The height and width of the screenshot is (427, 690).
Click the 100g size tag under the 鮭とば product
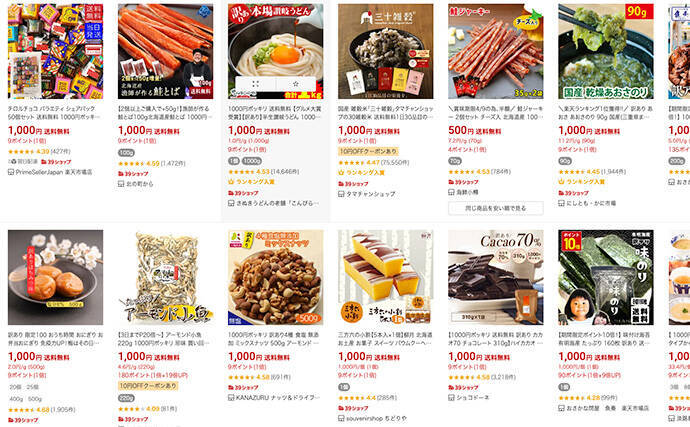[126, 153]
